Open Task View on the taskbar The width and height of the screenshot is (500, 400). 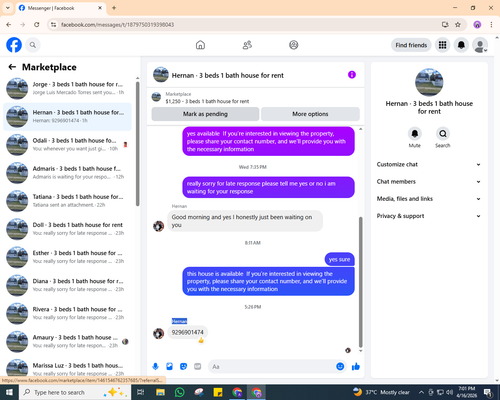pos(141,392)
